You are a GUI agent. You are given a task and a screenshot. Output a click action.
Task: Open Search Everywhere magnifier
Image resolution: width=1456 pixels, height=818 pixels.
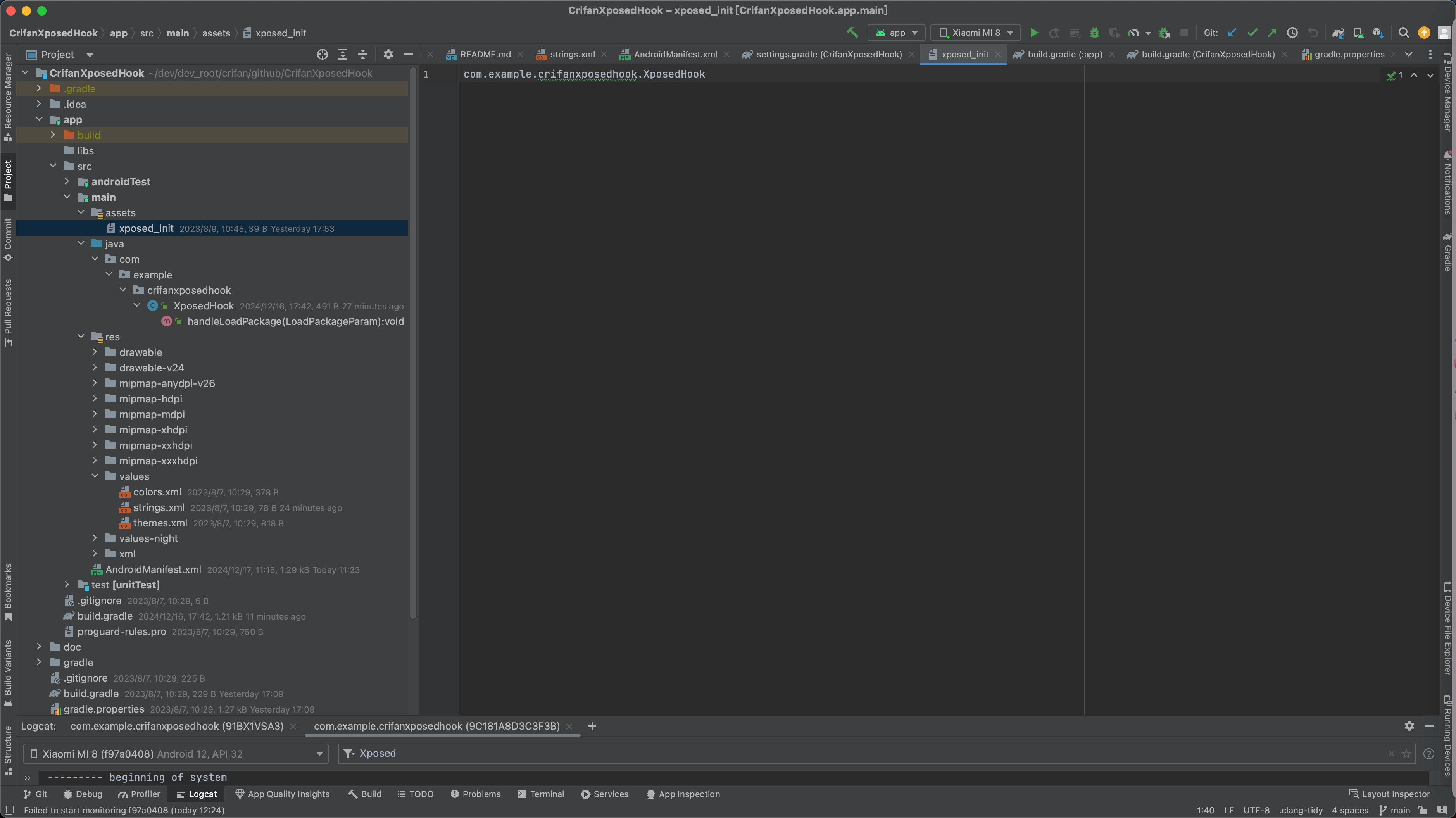(x=1403, y=33)
